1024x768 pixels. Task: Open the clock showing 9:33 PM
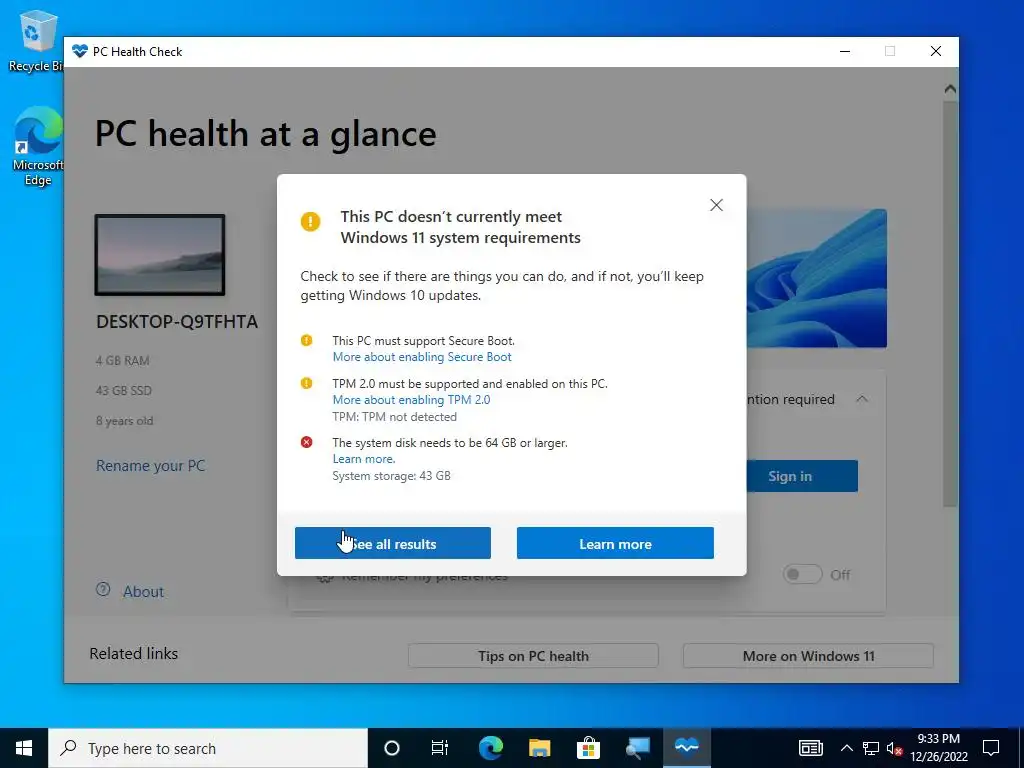point(938,748)
